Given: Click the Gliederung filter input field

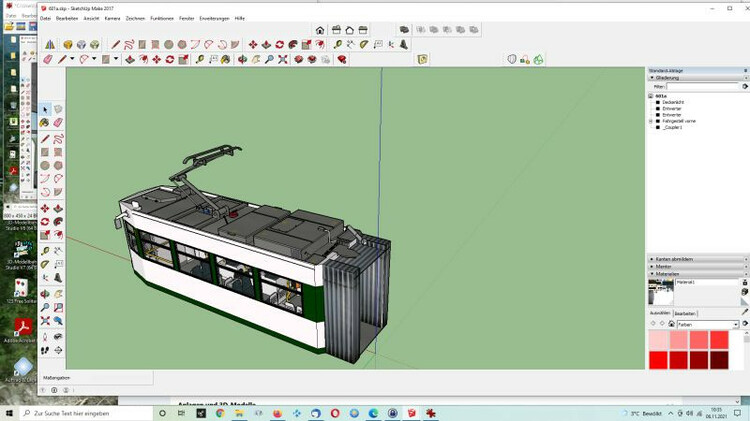Looking at the screenshot, I should (703, 86).
